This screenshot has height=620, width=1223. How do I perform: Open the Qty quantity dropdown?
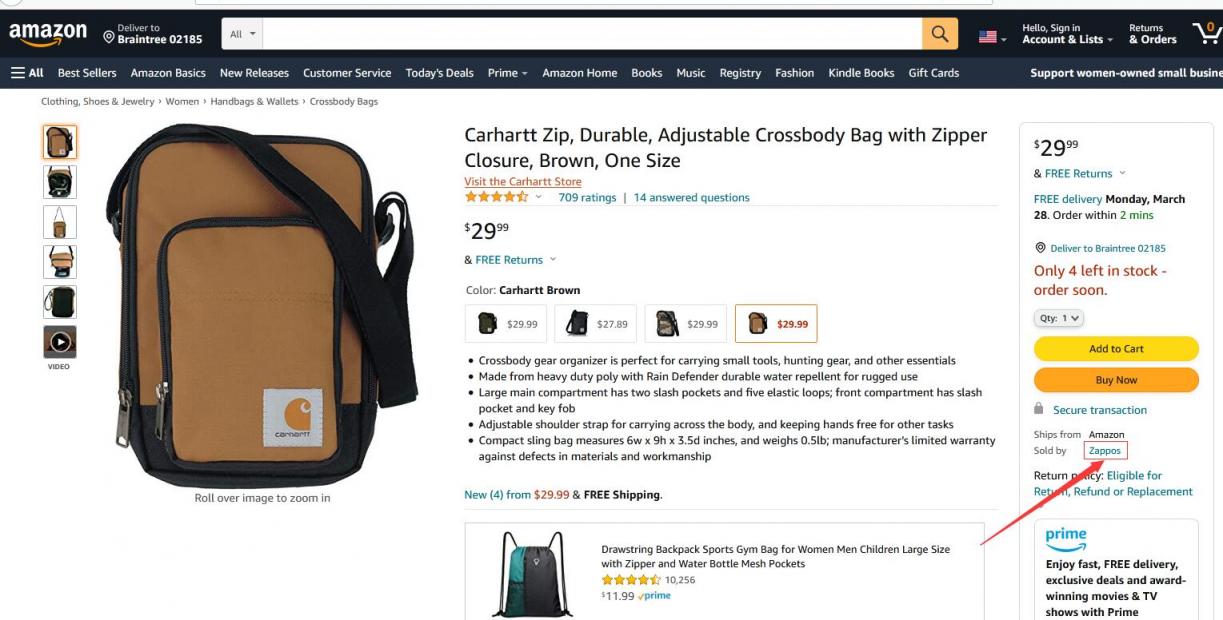click(1059, 318)
